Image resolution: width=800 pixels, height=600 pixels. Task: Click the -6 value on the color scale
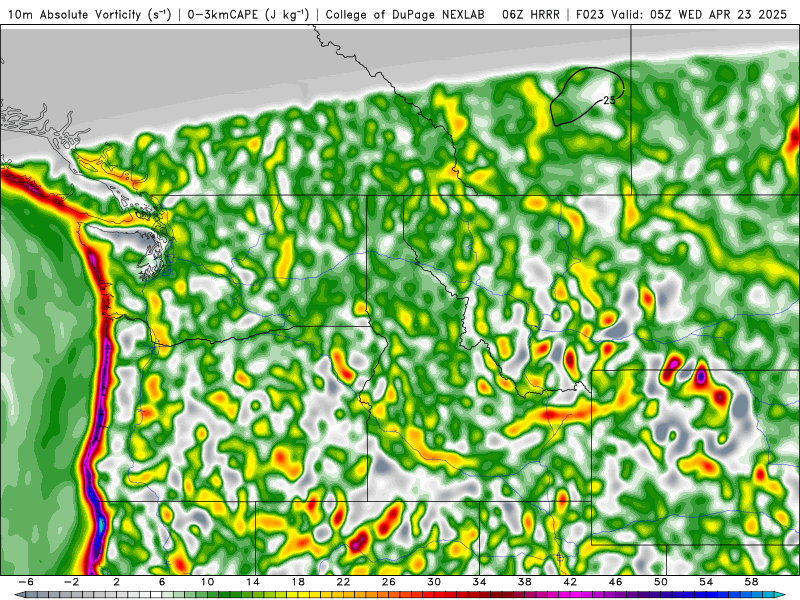click(x=26, y=582)
